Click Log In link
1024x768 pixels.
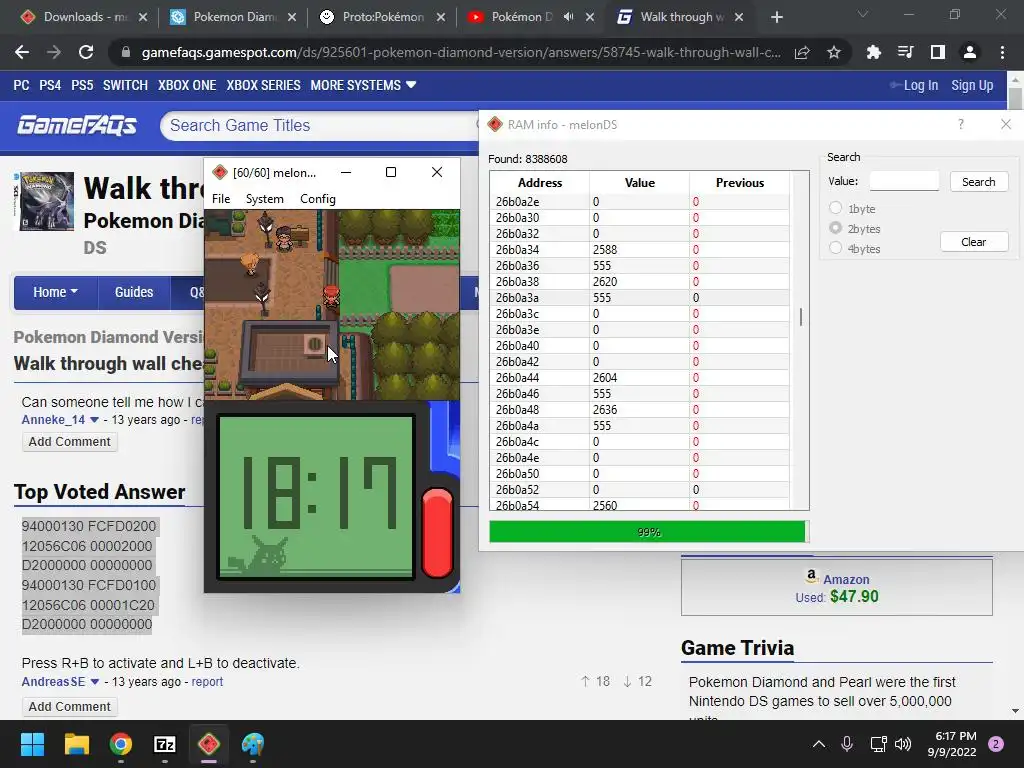pos(921,85)
